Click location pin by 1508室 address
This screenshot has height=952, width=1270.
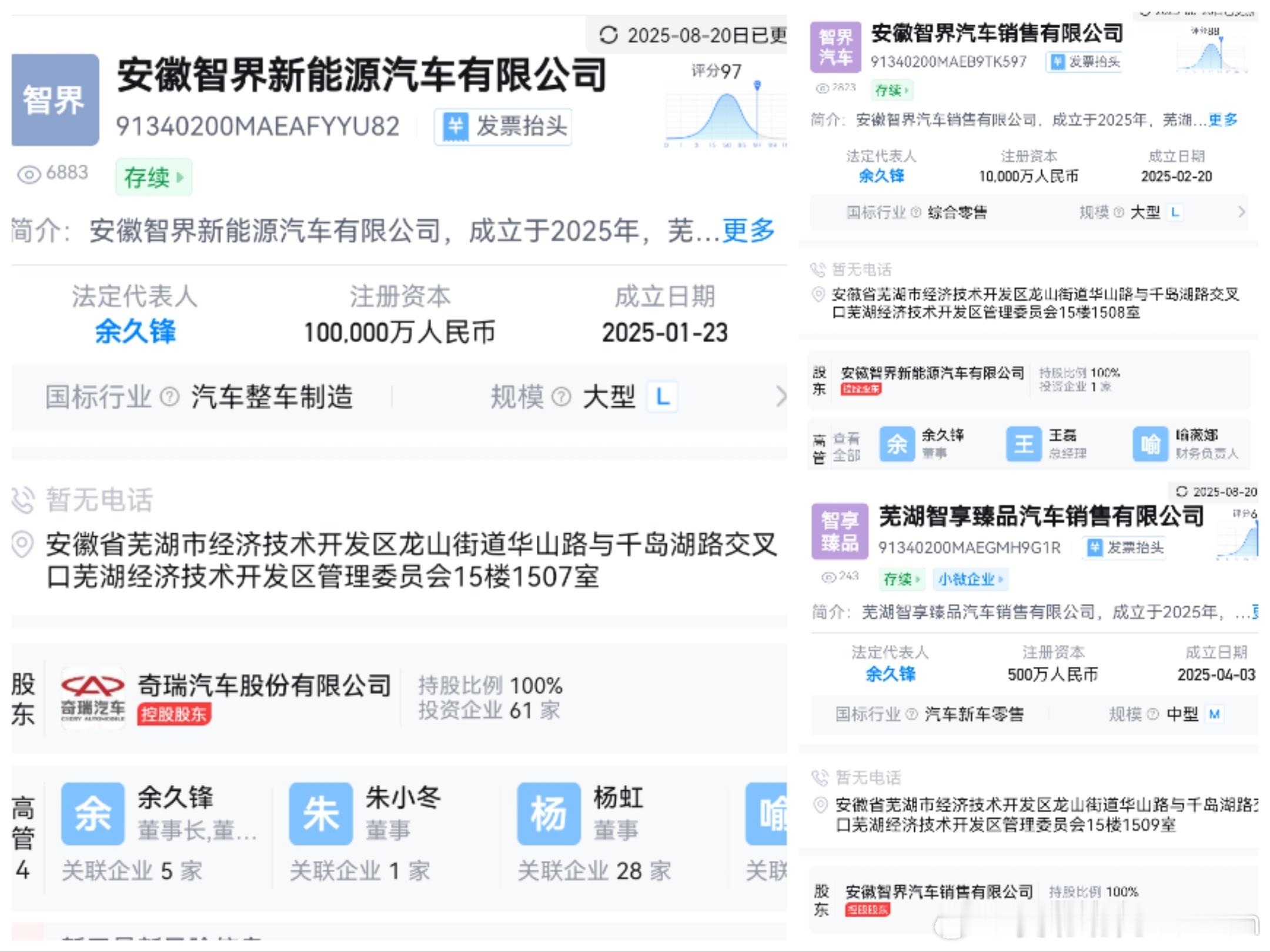pos(818,294)
